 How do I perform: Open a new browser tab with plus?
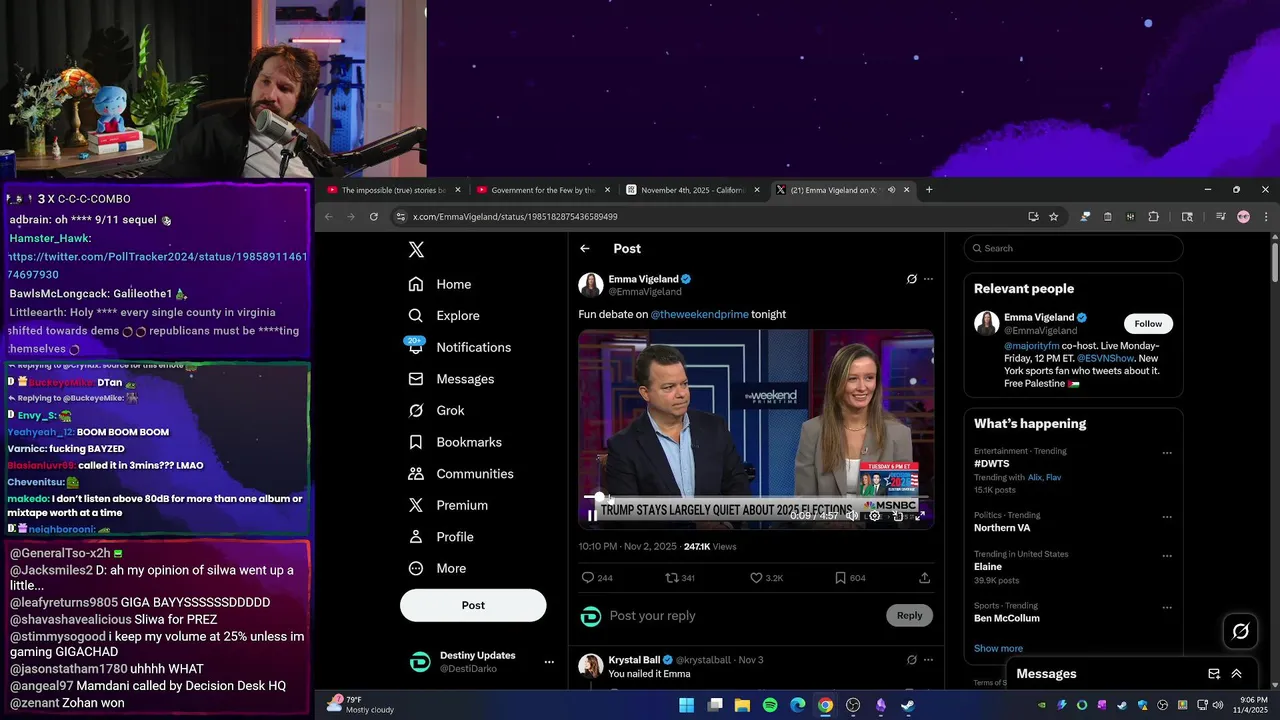pos(929,190)
